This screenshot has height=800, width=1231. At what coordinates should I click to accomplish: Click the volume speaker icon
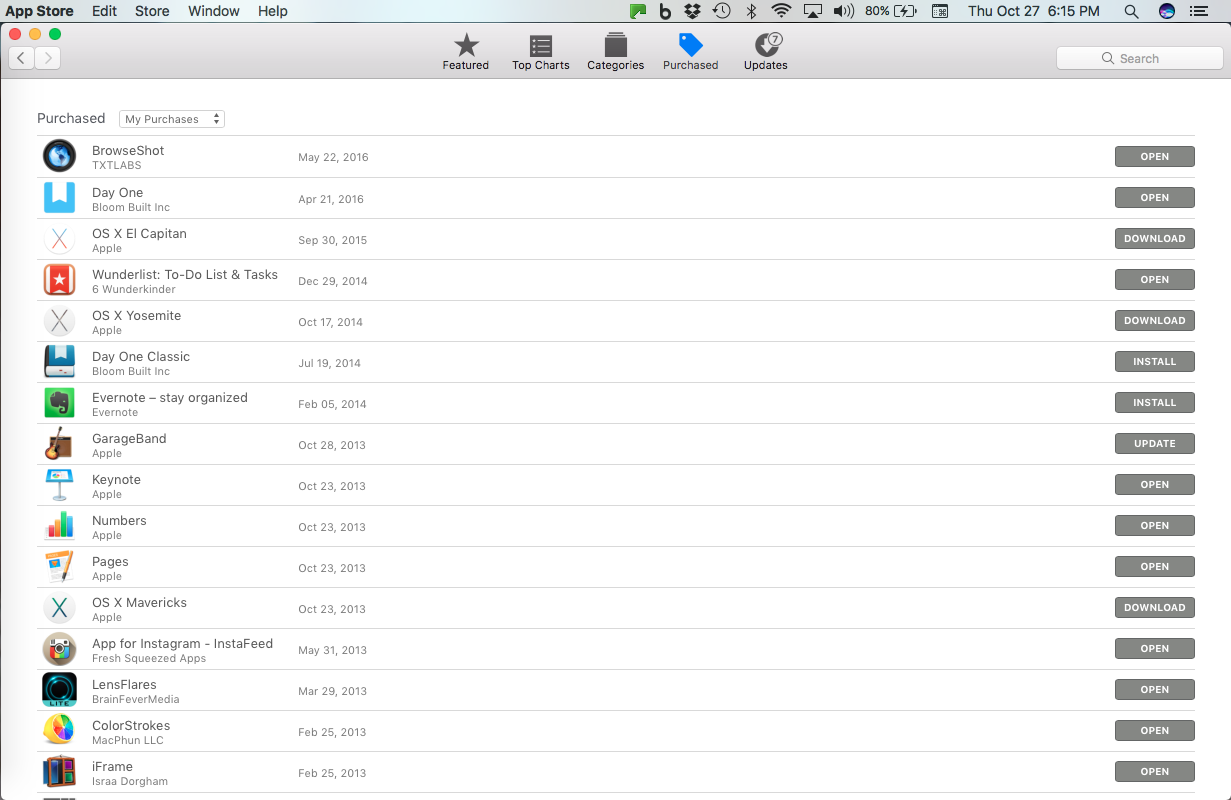click(x=844, y=11)
